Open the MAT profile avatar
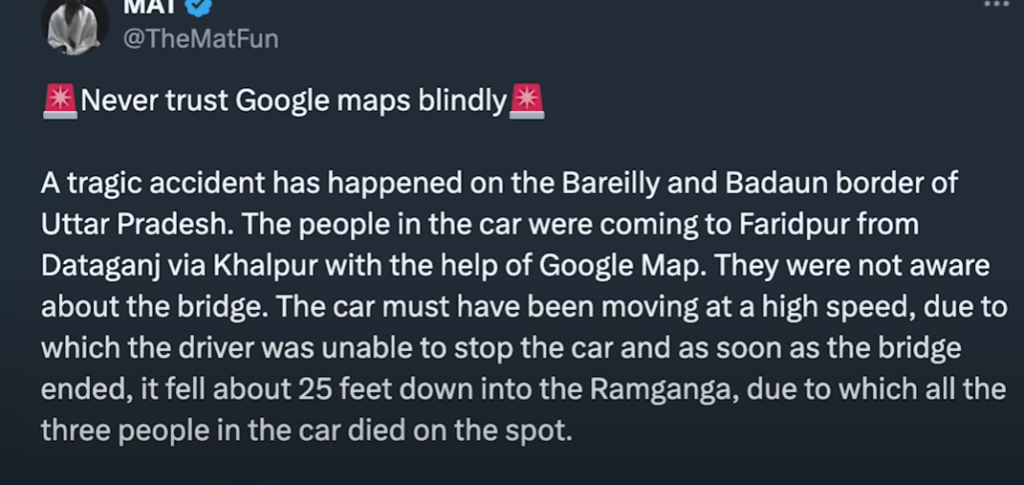1024x485 pixels. coord(75,25)
